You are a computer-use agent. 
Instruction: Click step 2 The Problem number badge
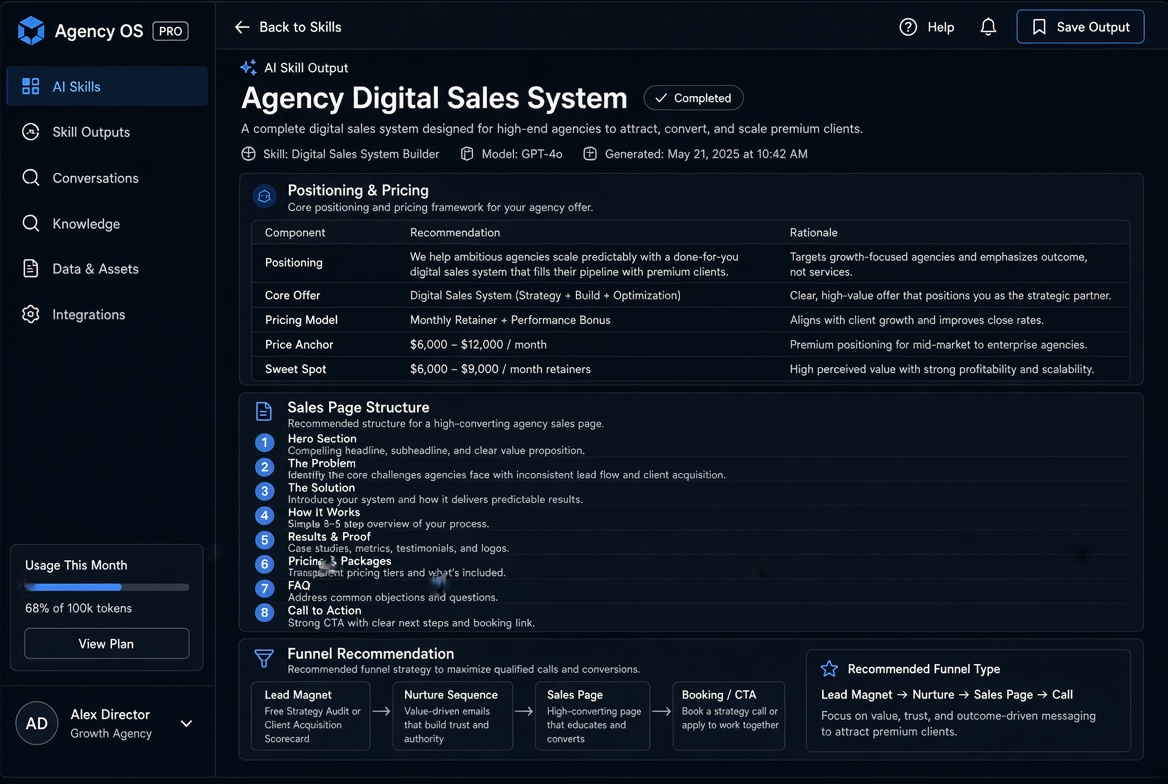264,467
